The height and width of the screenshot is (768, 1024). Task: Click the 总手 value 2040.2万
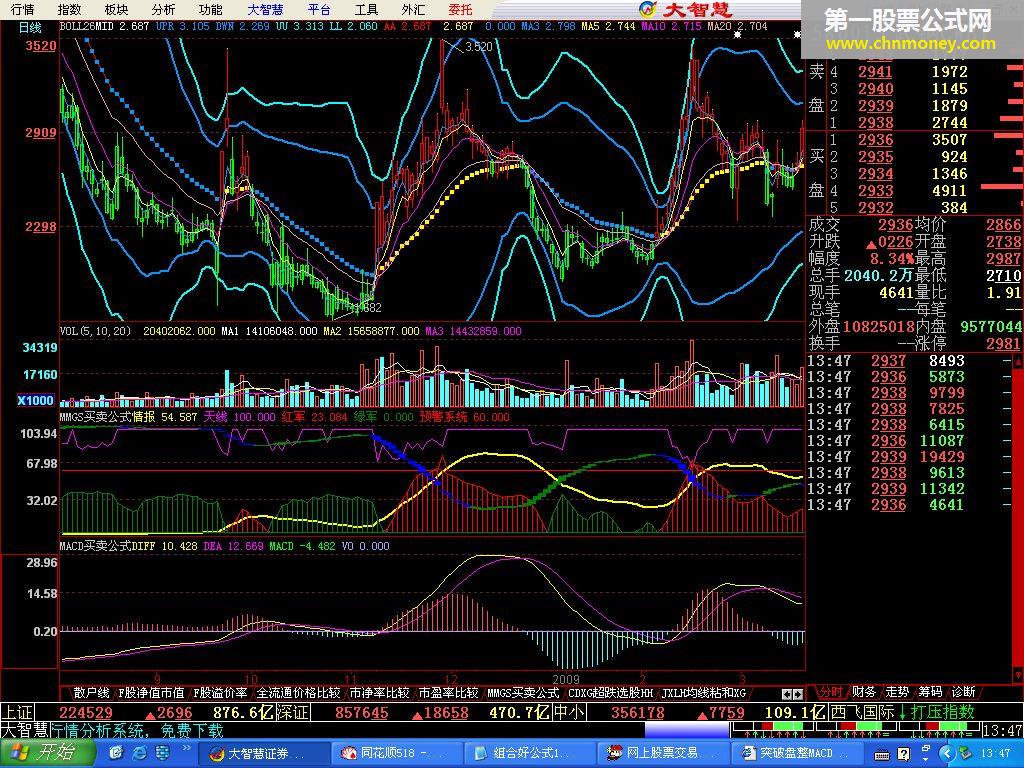tap(880, 276)
